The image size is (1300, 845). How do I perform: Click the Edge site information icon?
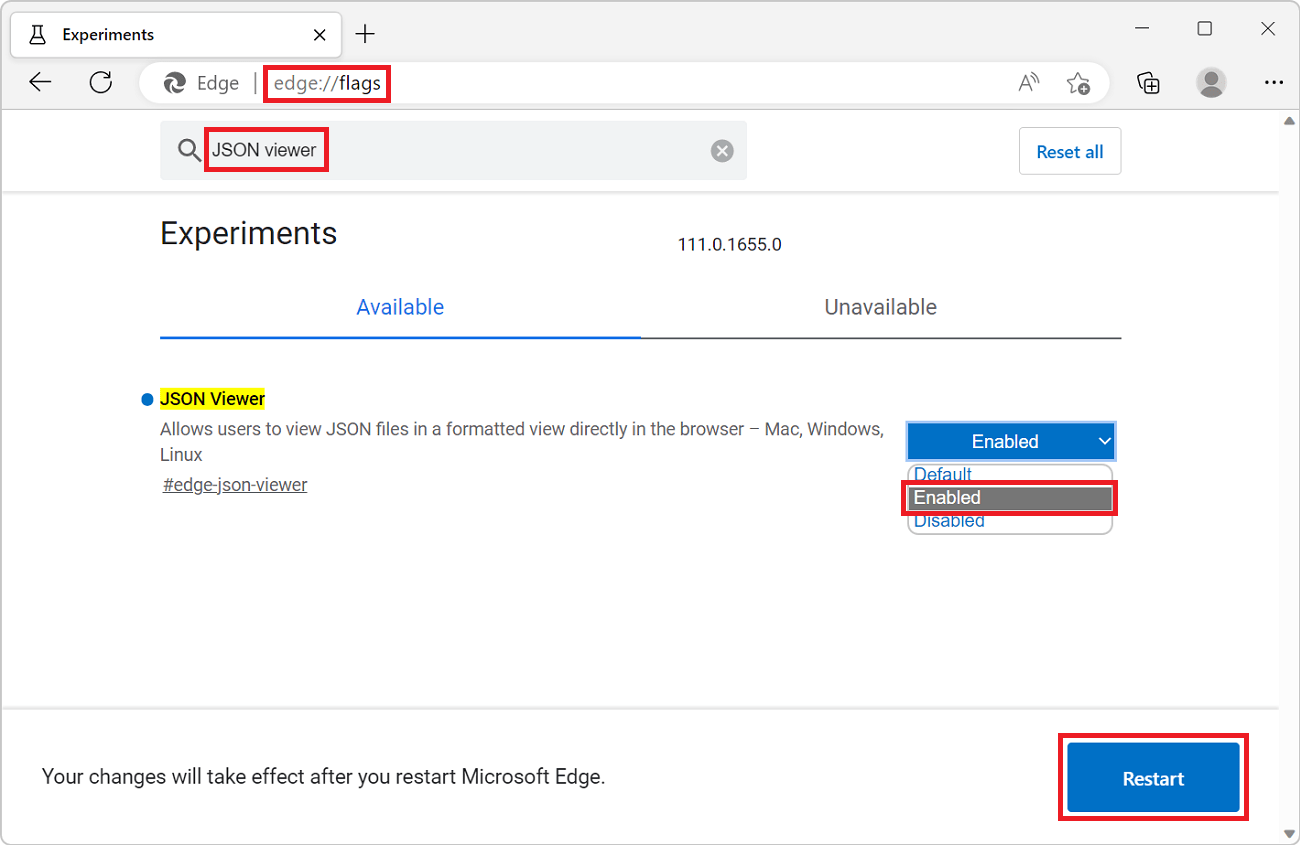coord(173,83)
